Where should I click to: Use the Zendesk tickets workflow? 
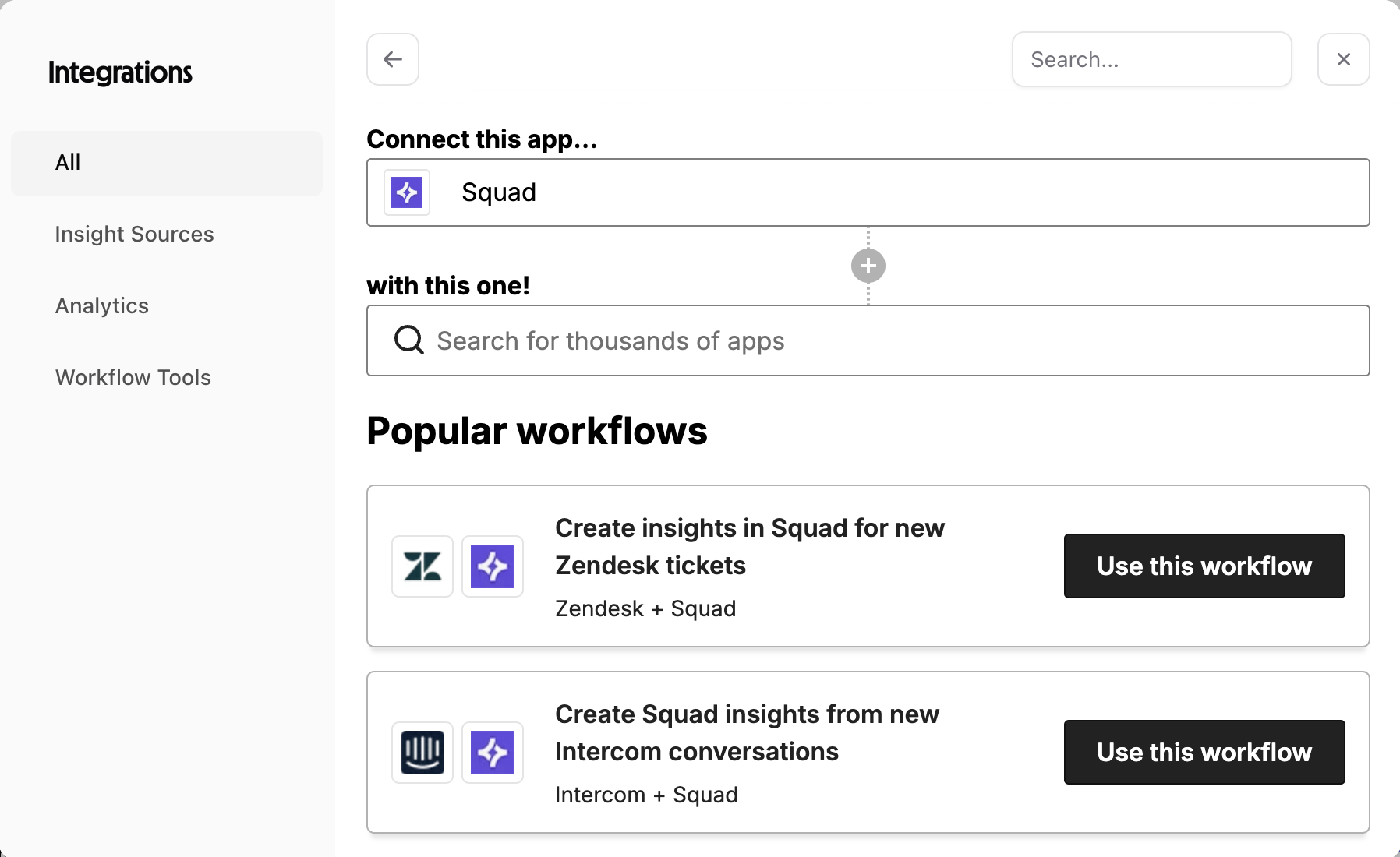click(x=1204, y=566)
